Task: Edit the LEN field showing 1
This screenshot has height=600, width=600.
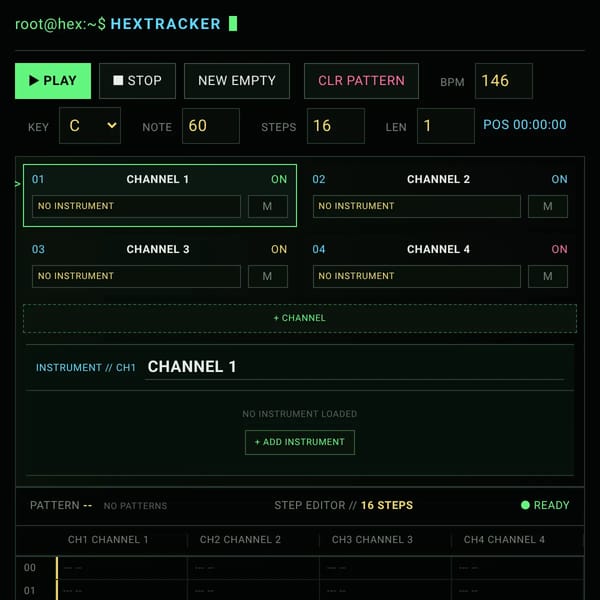Action: (x=446, y=126)
